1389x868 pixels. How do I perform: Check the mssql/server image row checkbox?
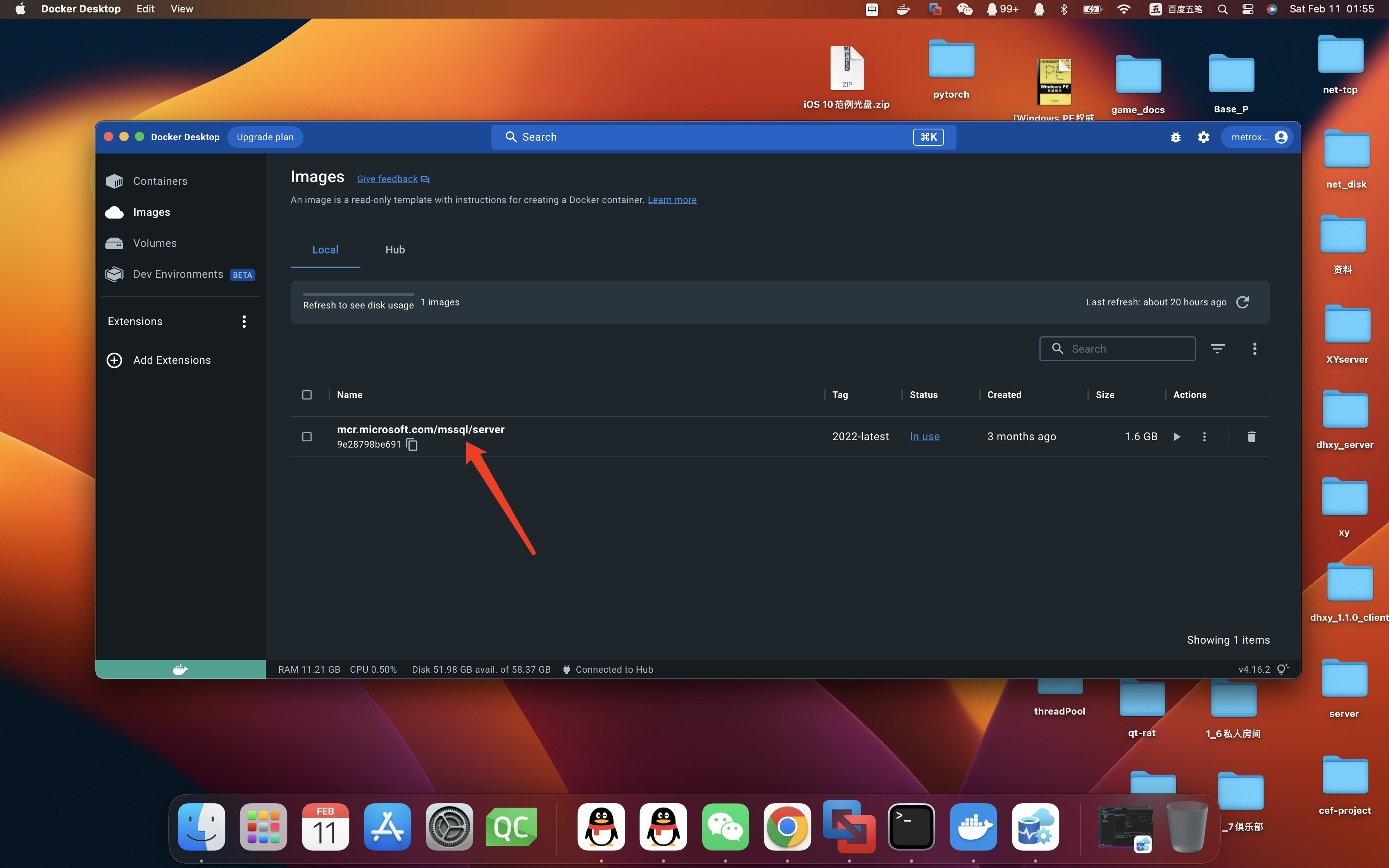coord(307,437)
